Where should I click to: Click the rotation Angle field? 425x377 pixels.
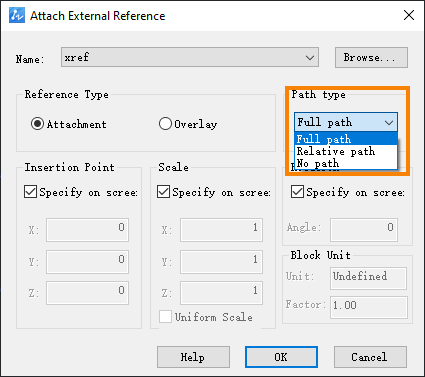364,230
